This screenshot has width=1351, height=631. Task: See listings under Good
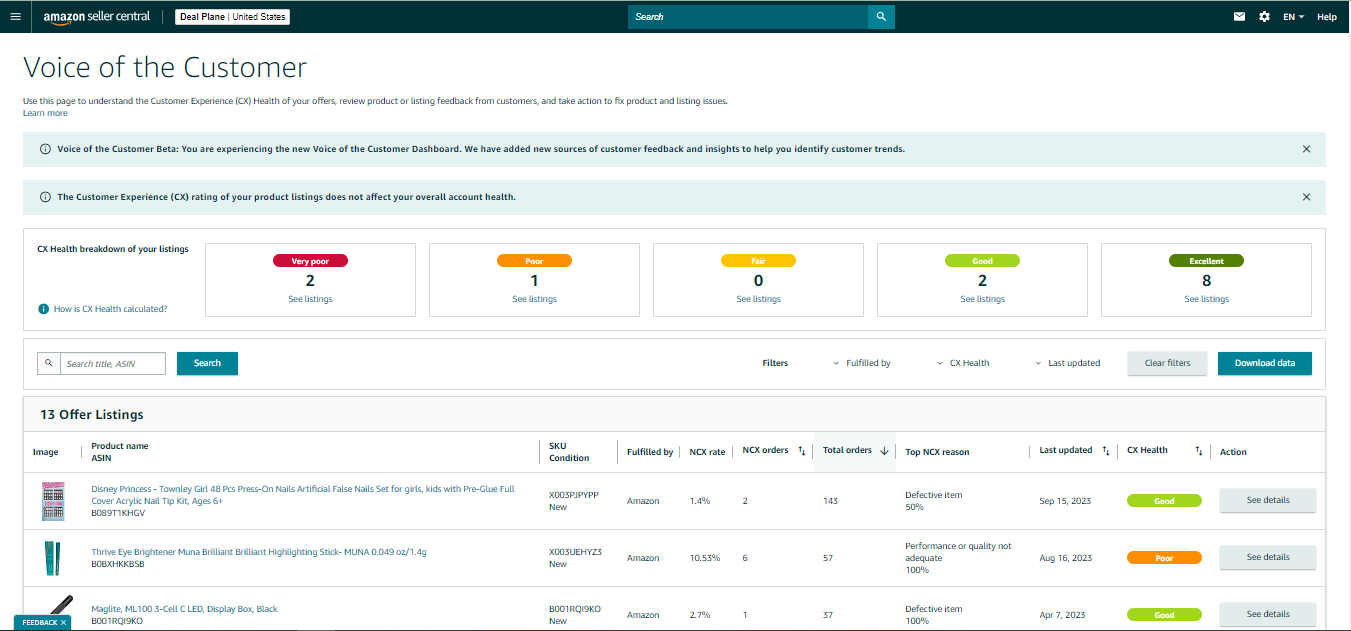[982, 299]
